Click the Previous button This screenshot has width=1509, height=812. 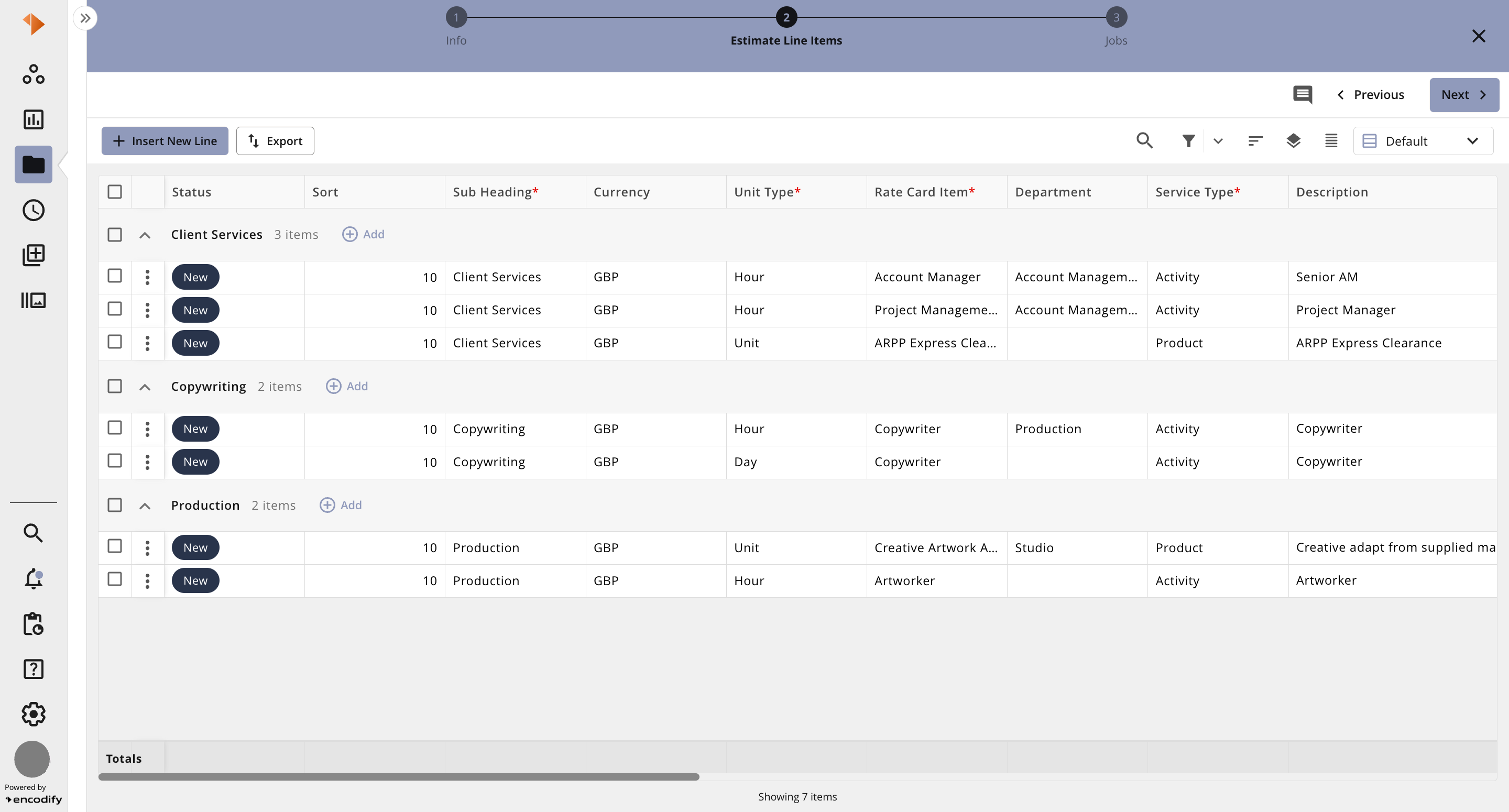[1371, 95]
